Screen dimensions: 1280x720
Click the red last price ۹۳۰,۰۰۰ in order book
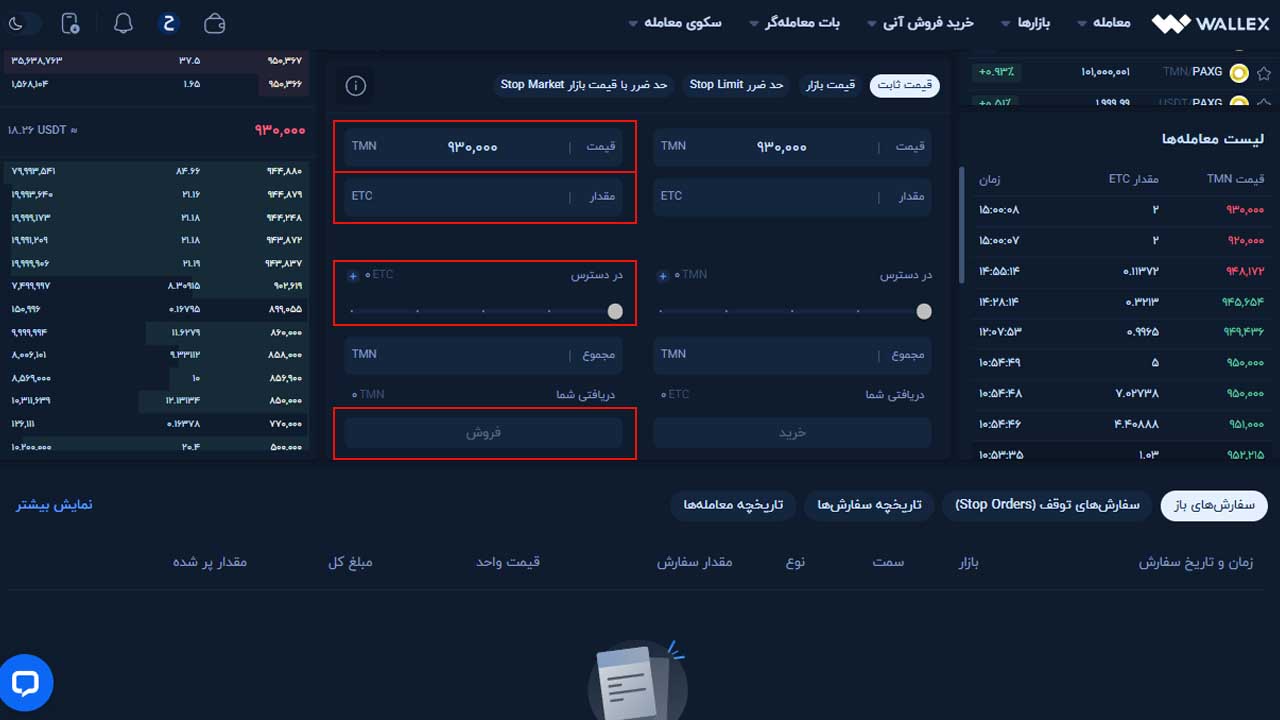click(280, 130)
